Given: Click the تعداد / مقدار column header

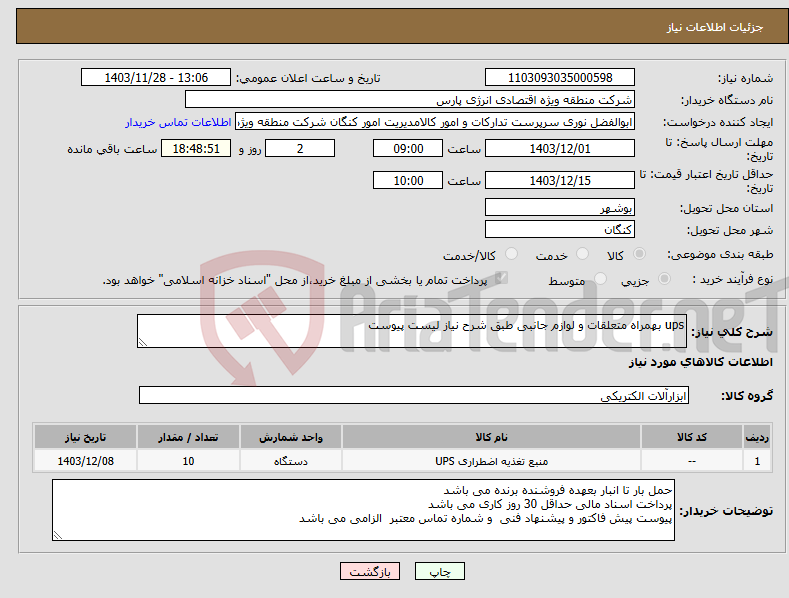Looking at the screenshot, I should coord(188,437).
